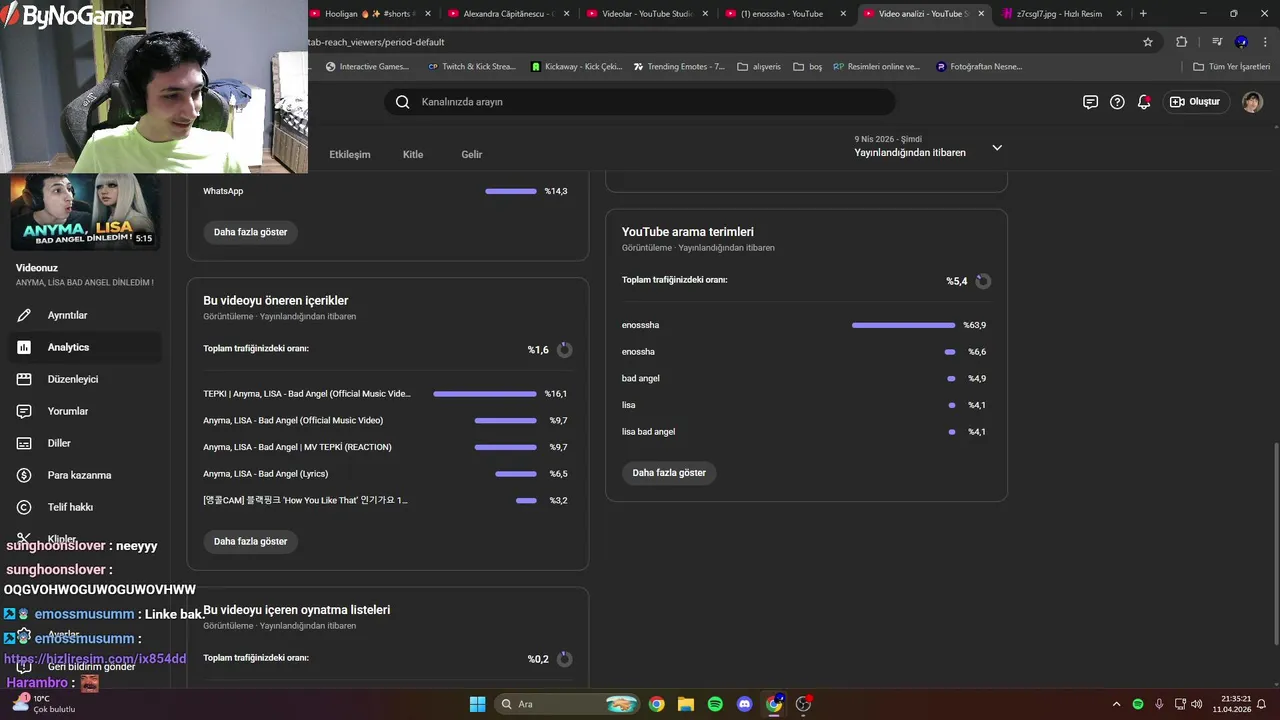Open the Düzenleyici editor icon

point(24,379)
